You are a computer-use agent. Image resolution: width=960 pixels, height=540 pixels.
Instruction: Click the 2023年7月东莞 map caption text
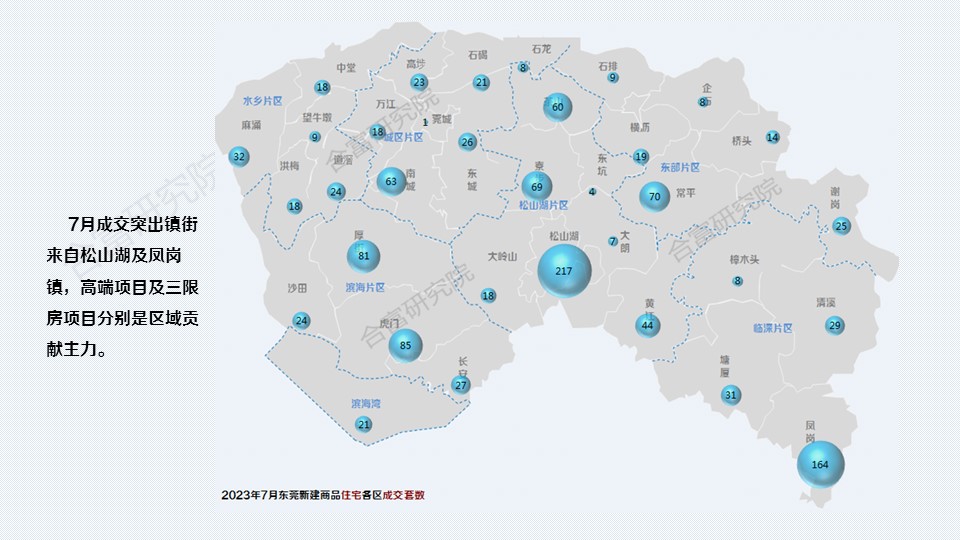tap(329, 495)
